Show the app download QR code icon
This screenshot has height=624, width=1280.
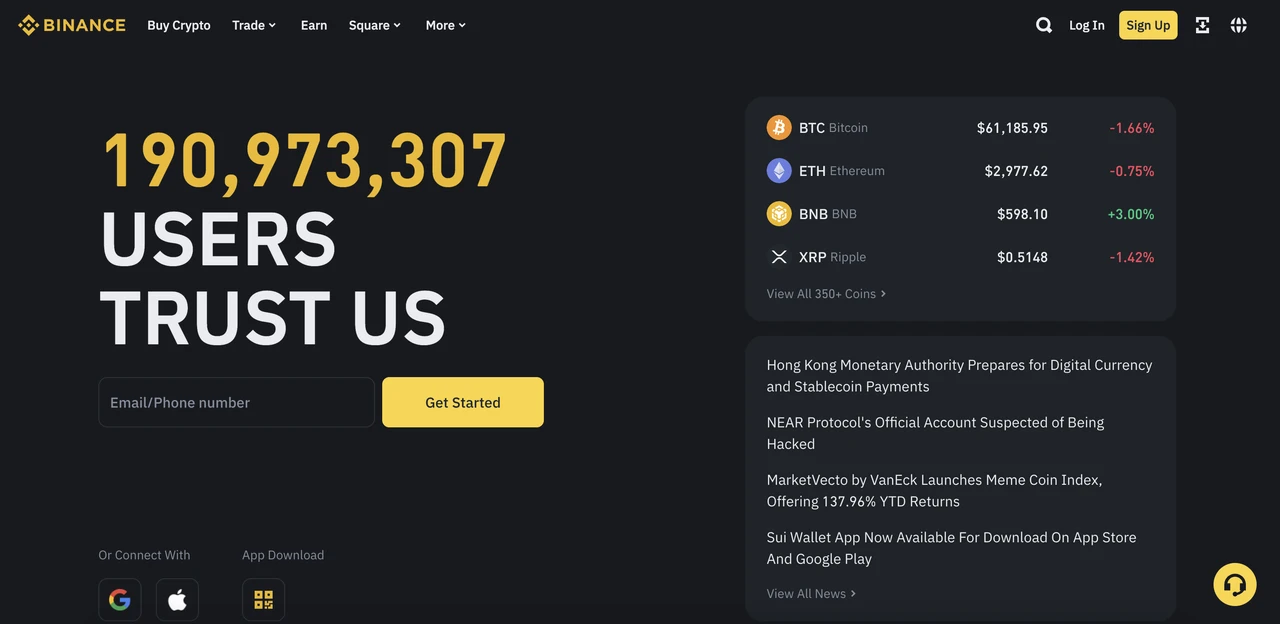263,600
